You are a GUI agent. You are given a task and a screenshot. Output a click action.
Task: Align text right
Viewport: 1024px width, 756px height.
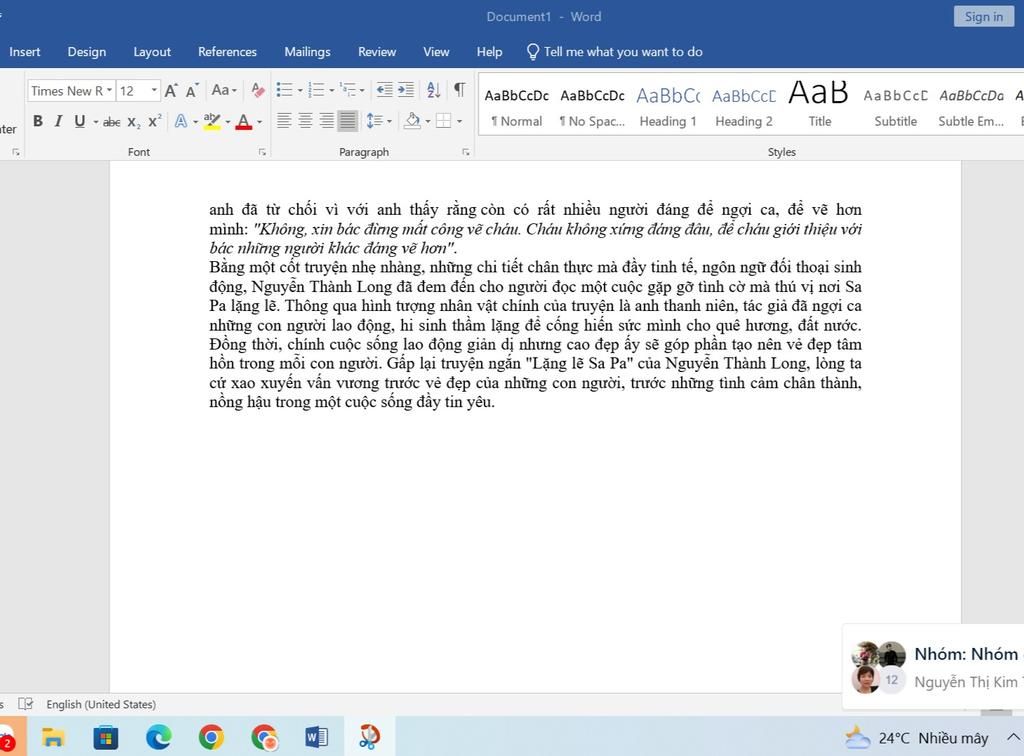(x=327, y=121)
